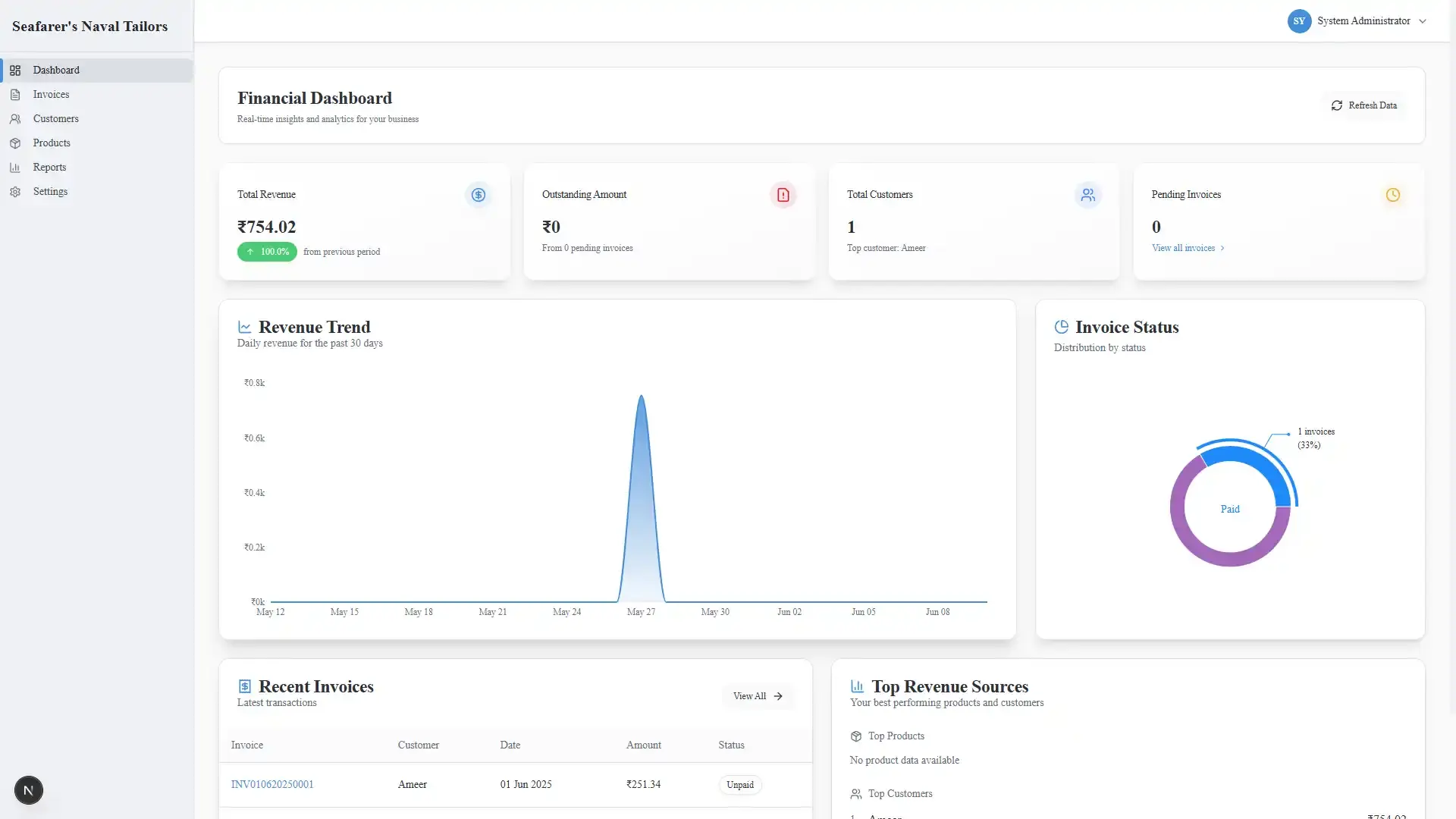Navigate to the Products menu item

coord(97,143)
